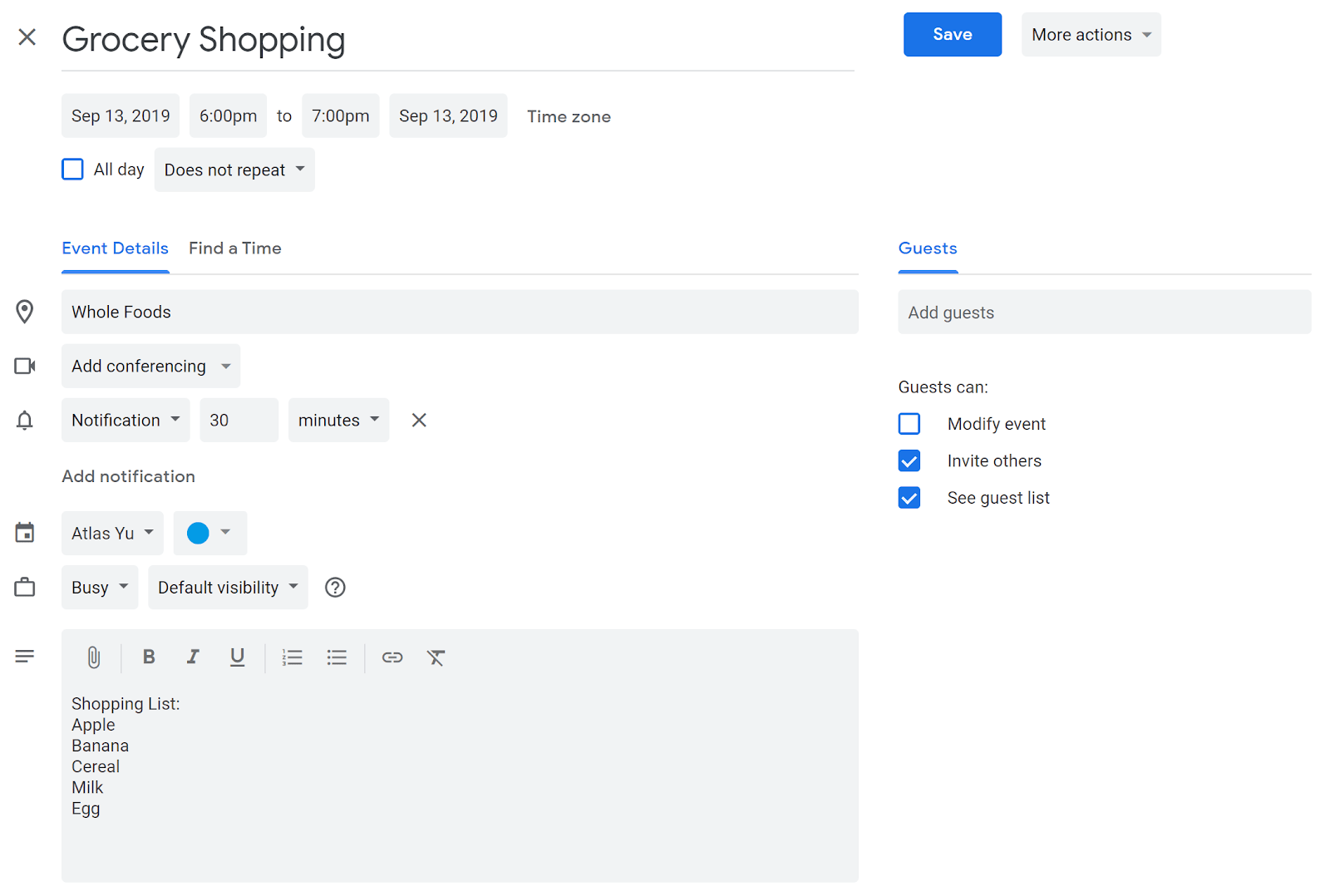
Task: Save the Grocery Shopping event
Action: point(952,35)
